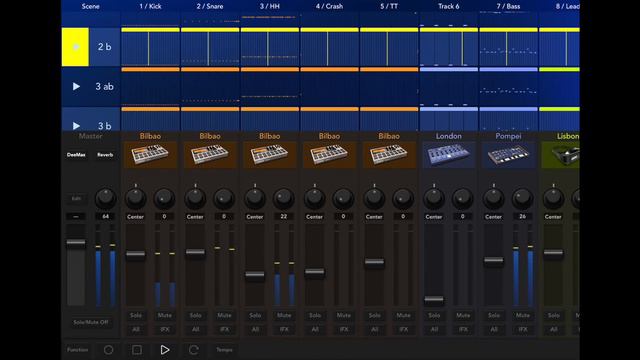Screen dimensions: 640x360
Task: Click the Kick track volume fader
Action: click(x=136, y=255)
